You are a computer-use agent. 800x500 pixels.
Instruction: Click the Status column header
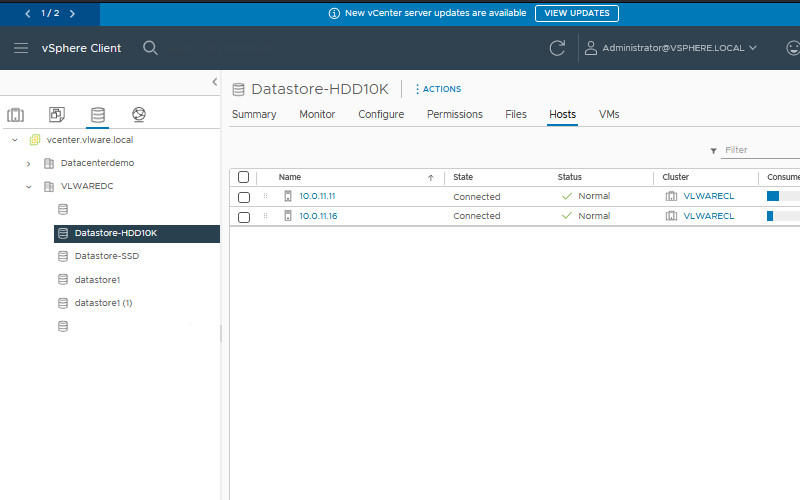(x=569, y=177)
